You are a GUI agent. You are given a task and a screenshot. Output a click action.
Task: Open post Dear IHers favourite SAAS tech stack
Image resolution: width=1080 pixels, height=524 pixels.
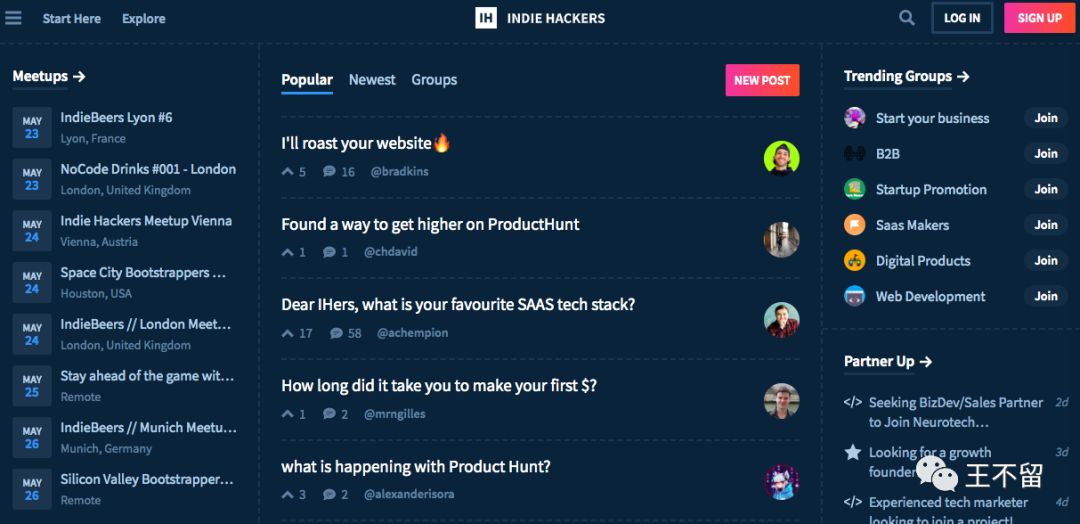pos(458,305)
